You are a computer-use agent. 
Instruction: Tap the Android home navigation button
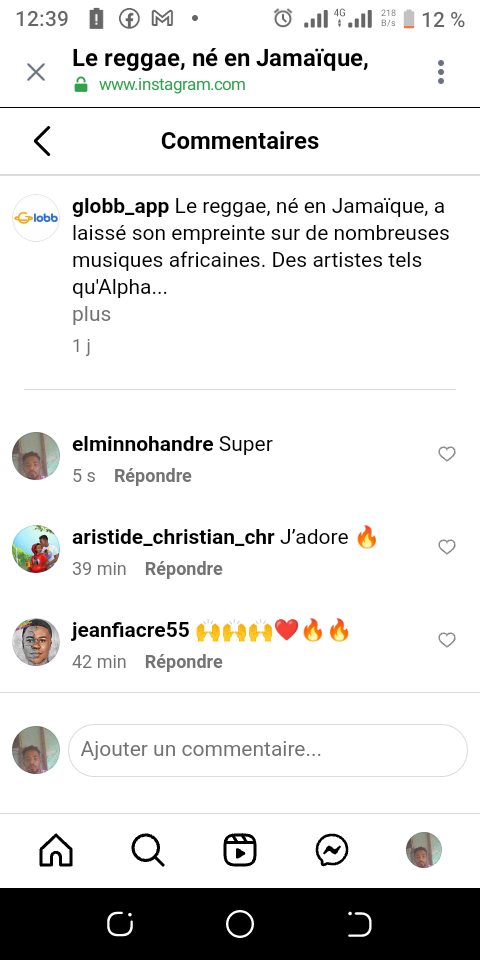pos(240,923)
